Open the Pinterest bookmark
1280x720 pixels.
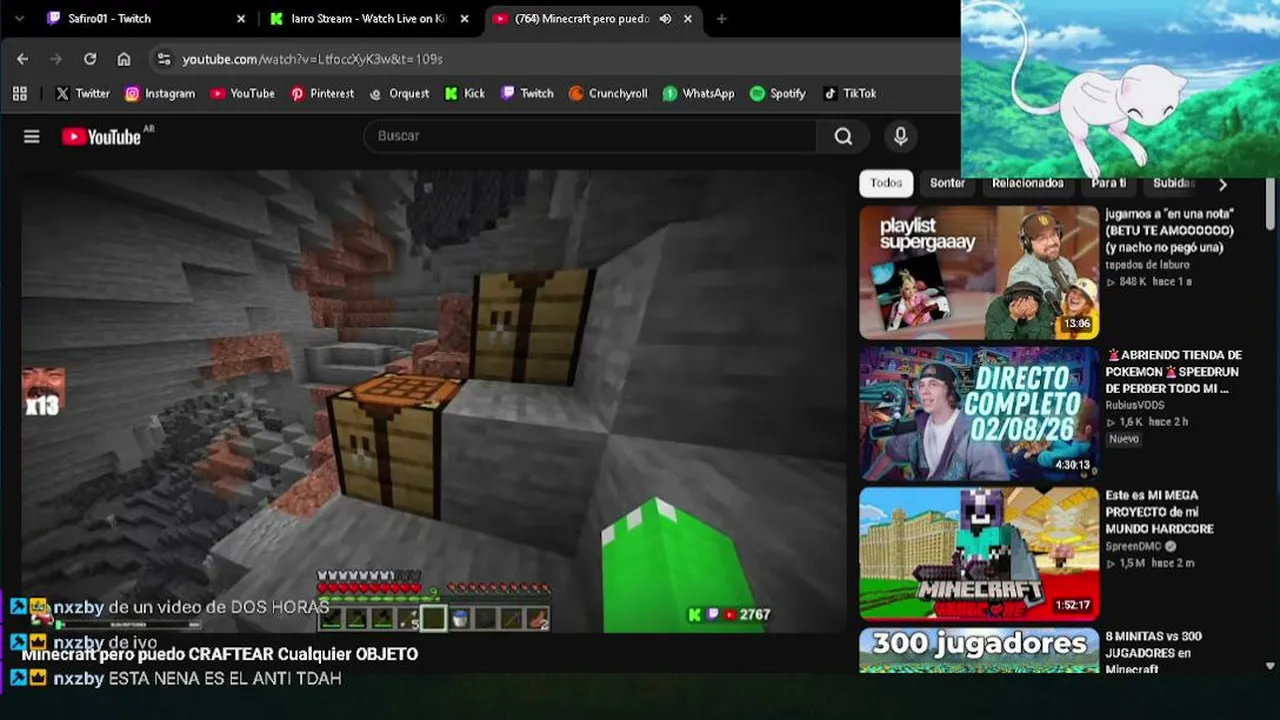click(322, 93)
